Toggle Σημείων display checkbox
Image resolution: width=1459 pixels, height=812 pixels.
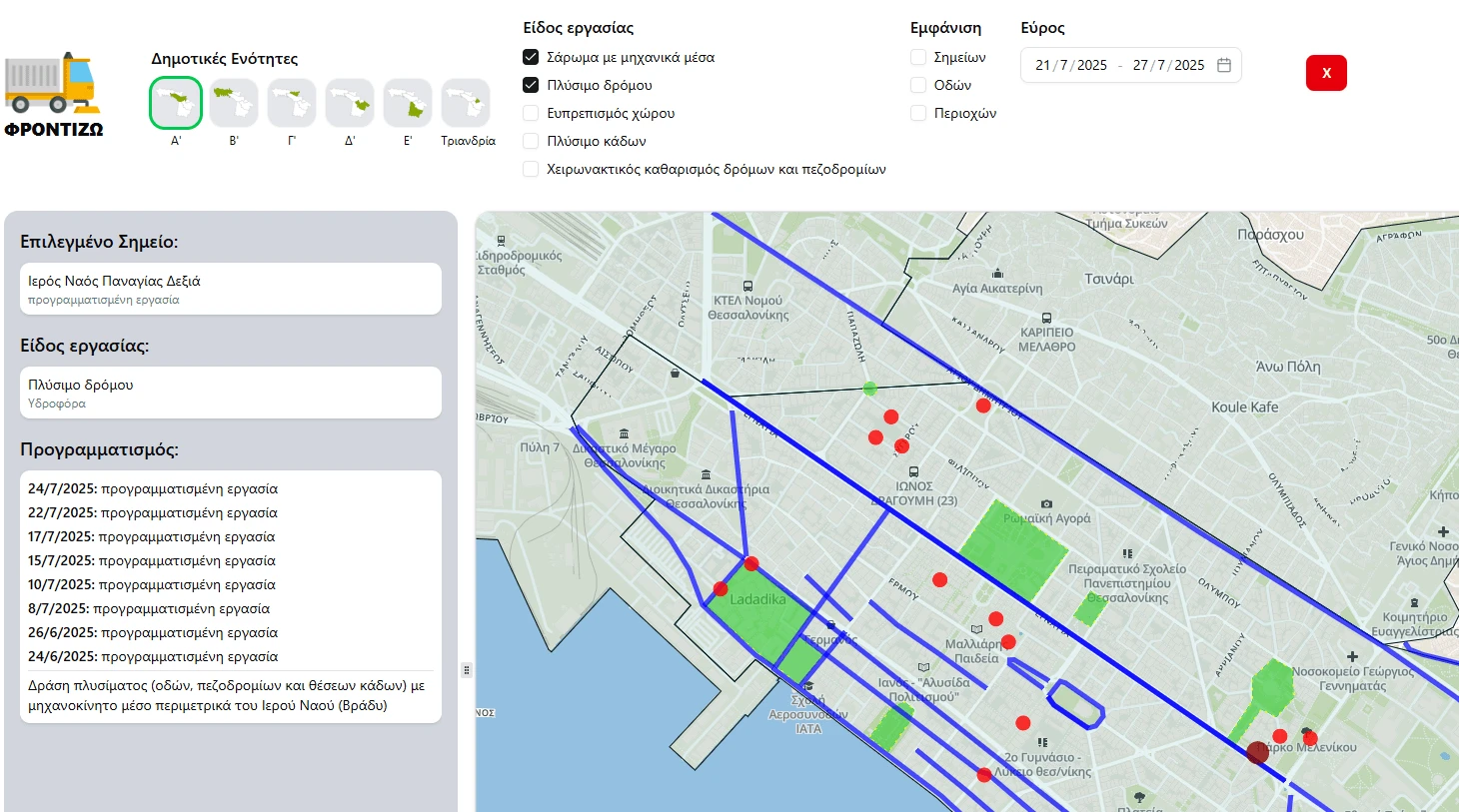[x=917, y=57]
